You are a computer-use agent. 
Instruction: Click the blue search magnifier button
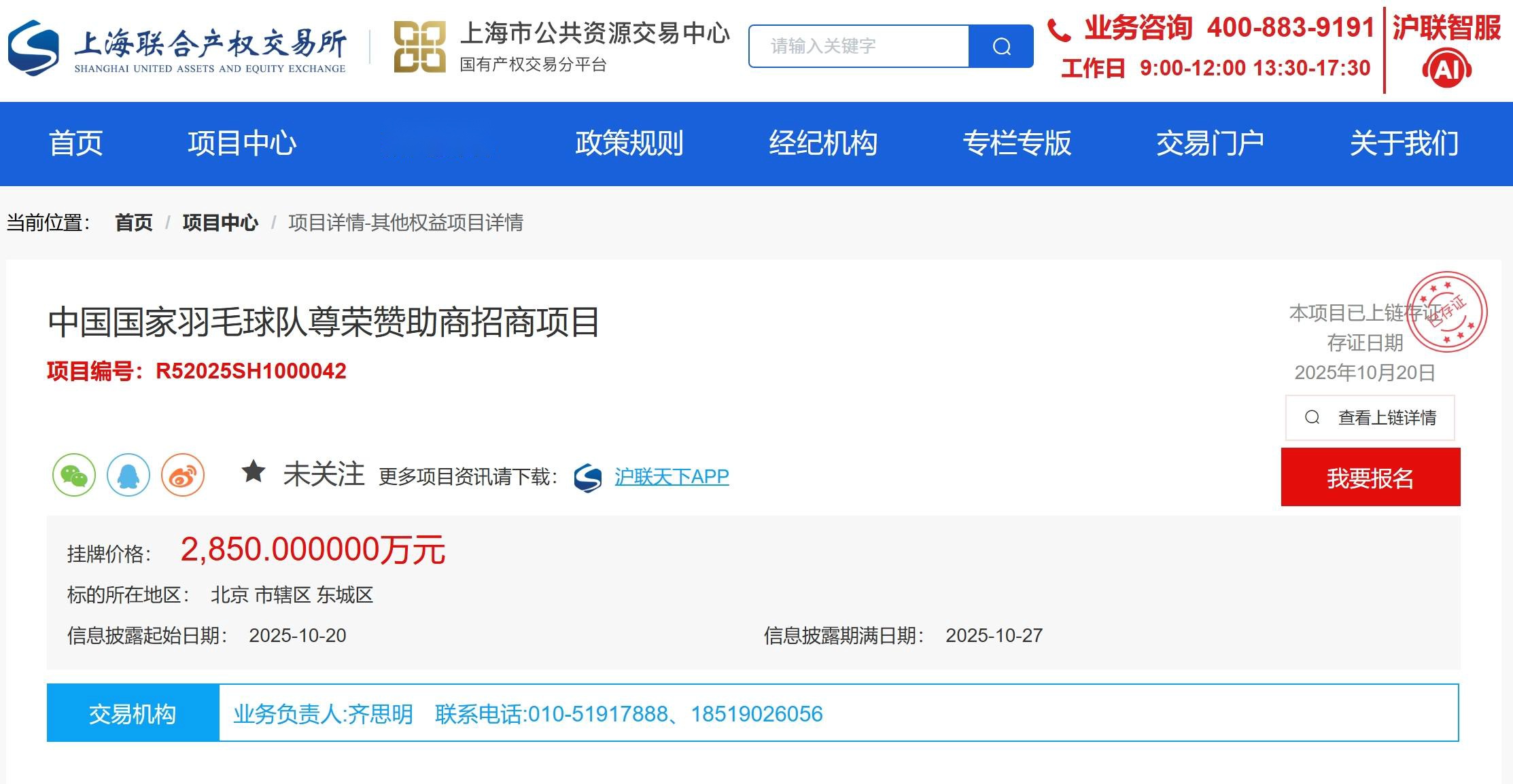pos(1001,46)
